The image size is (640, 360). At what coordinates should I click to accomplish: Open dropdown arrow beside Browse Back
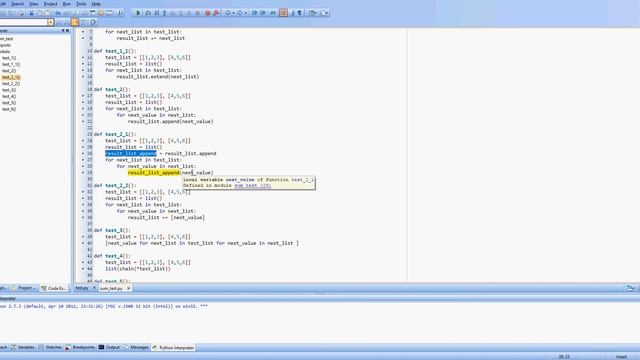point(233,13)
